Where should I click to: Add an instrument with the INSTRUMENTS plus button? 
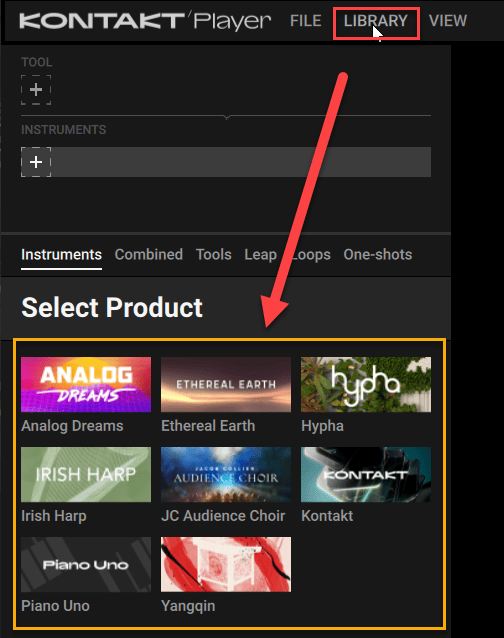[36, 162]
